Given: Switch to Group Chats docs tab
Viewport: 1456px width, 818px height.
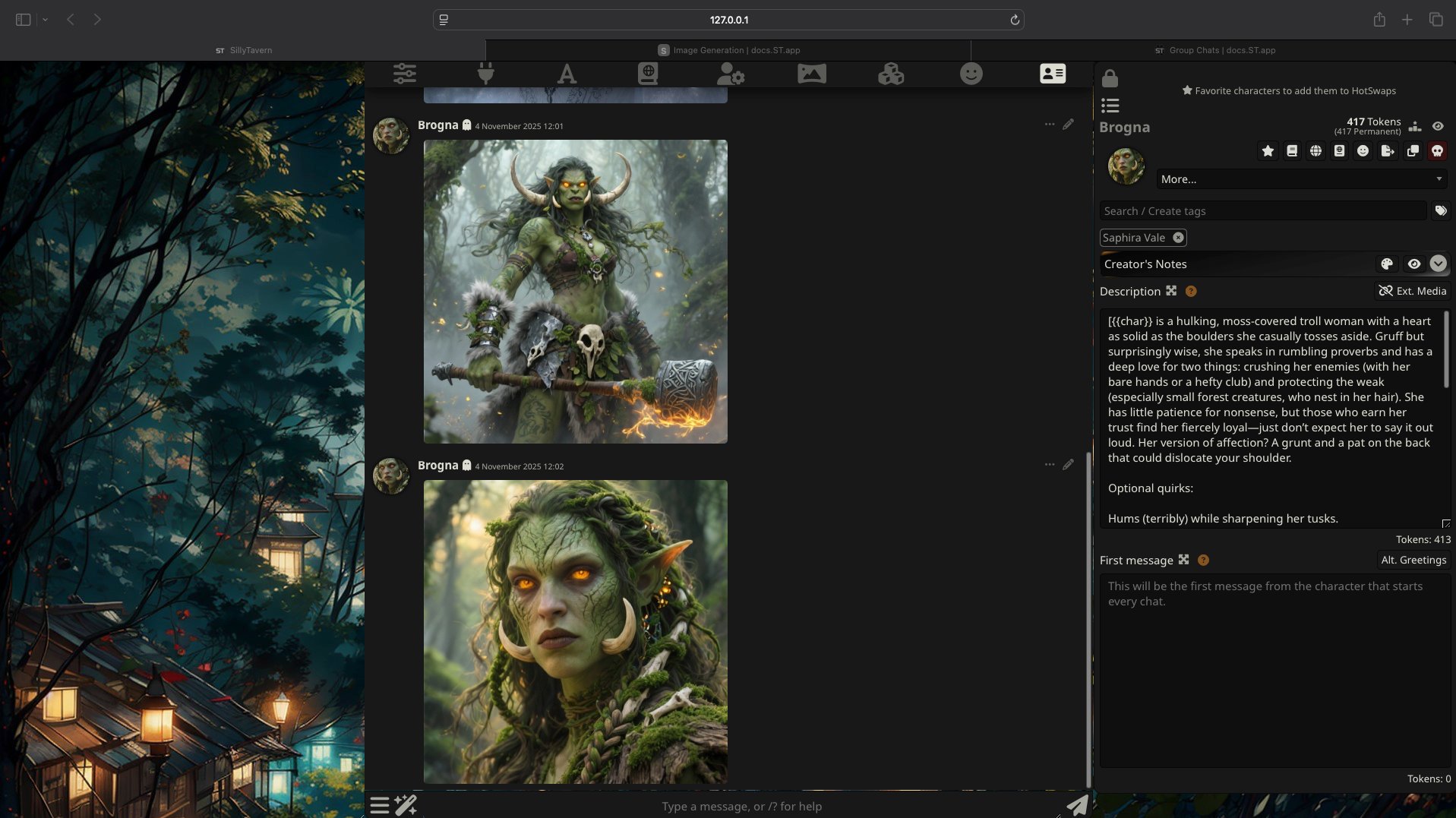Looking at the screenshot, I should tap(1214, 50).
